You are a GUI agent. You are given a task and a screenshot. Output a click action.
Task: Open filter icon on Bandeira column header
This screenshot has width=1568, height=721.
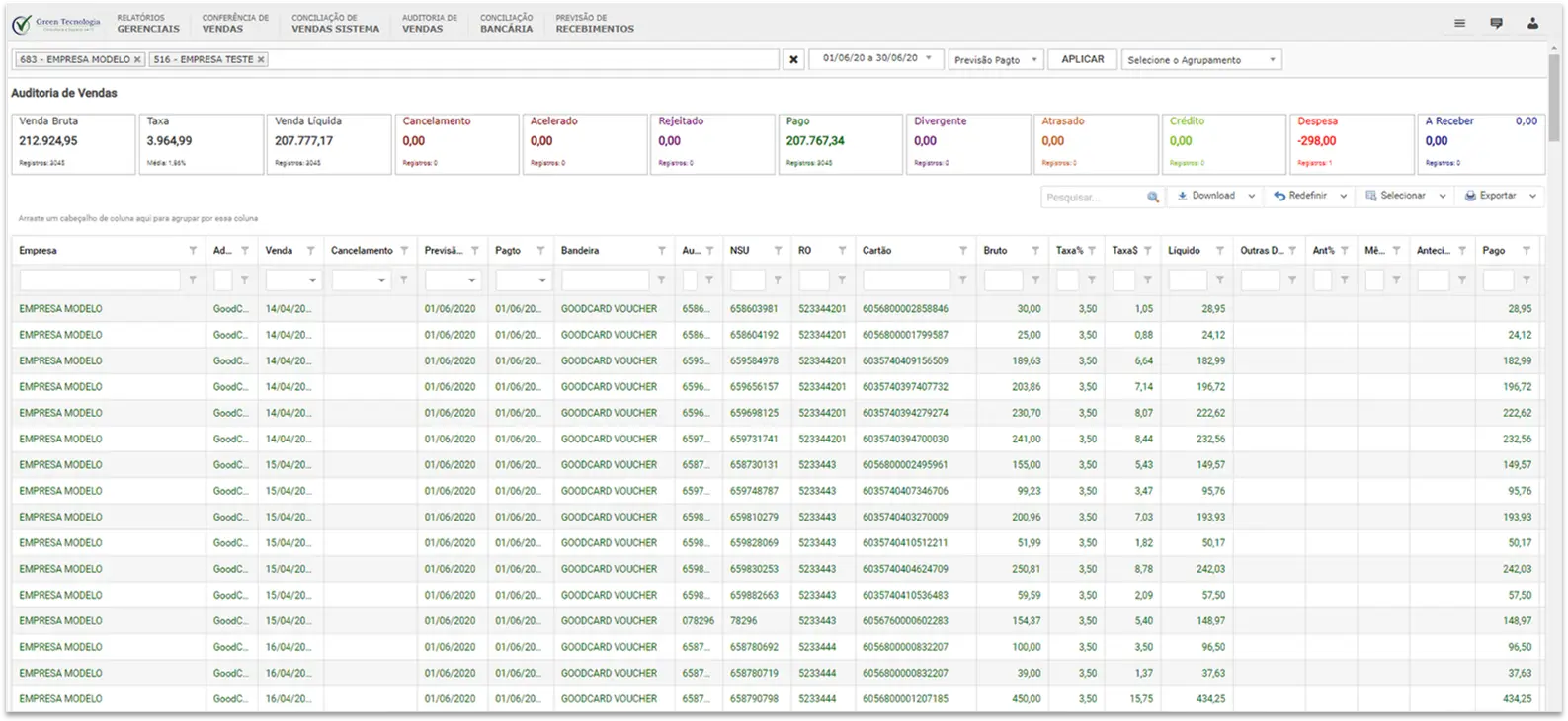click(x=662, y=251)
